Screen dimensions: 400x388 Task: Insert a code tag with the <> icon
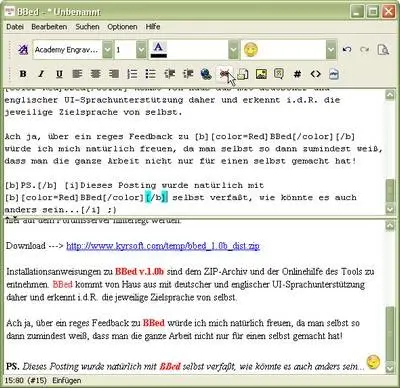tap(315, 74)
